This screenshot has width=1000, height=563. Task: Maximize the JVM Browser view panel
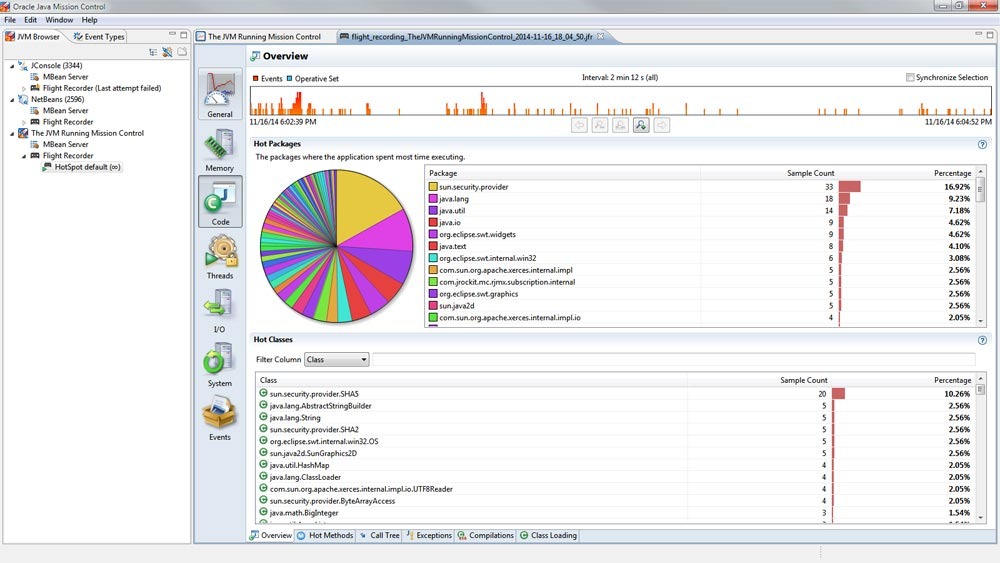(x=184, y=34)
